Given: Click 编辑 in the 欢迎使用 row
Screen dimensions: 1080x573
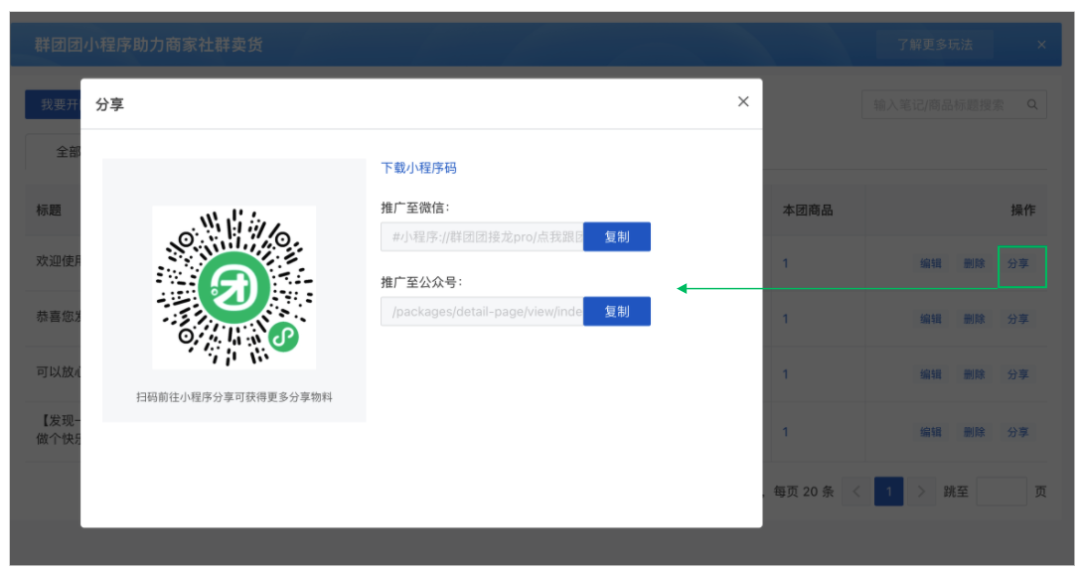Looking at the screenshot, I should coord(931,264).
